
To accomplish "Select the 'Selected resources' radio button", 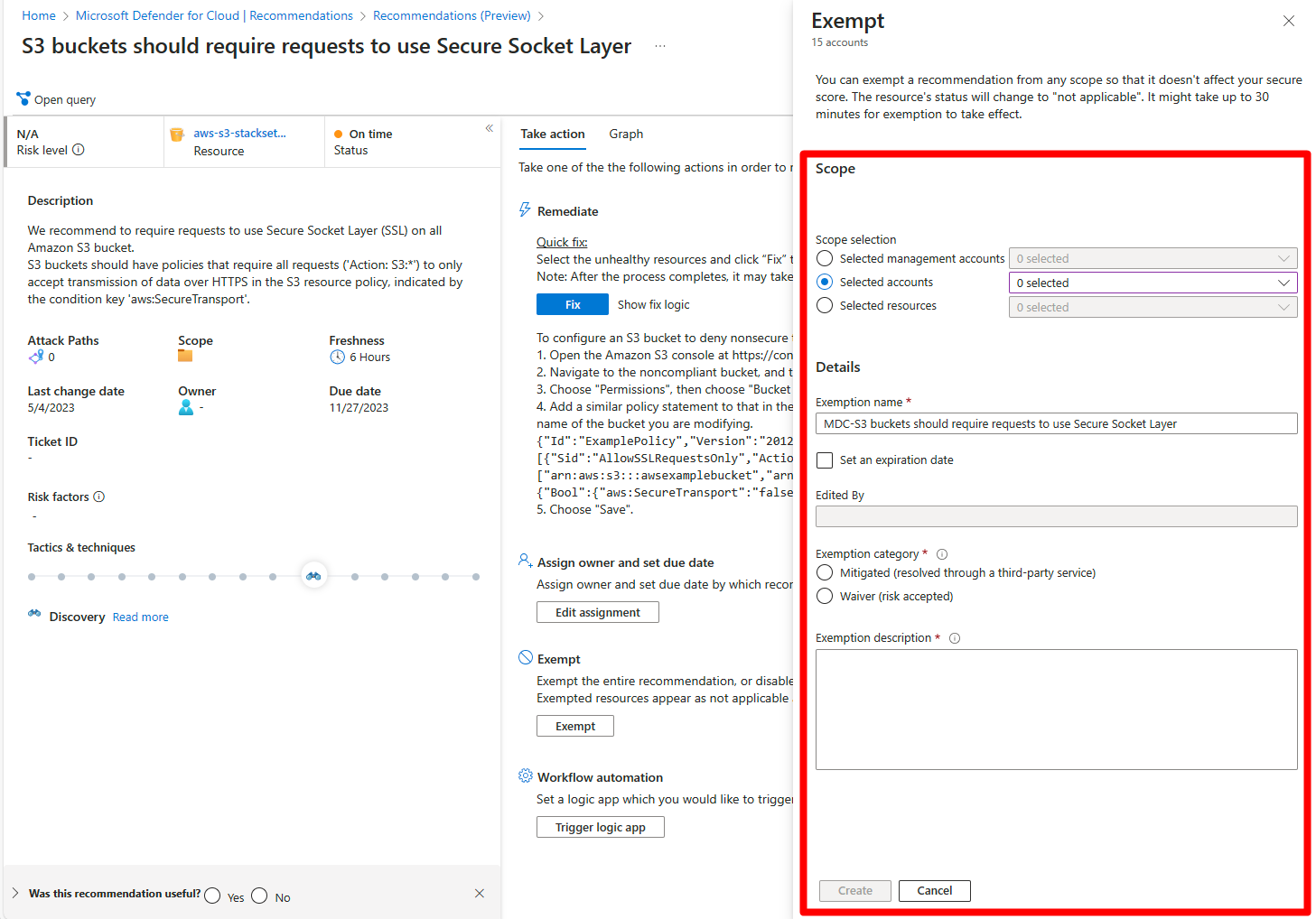I will (825, 306).
